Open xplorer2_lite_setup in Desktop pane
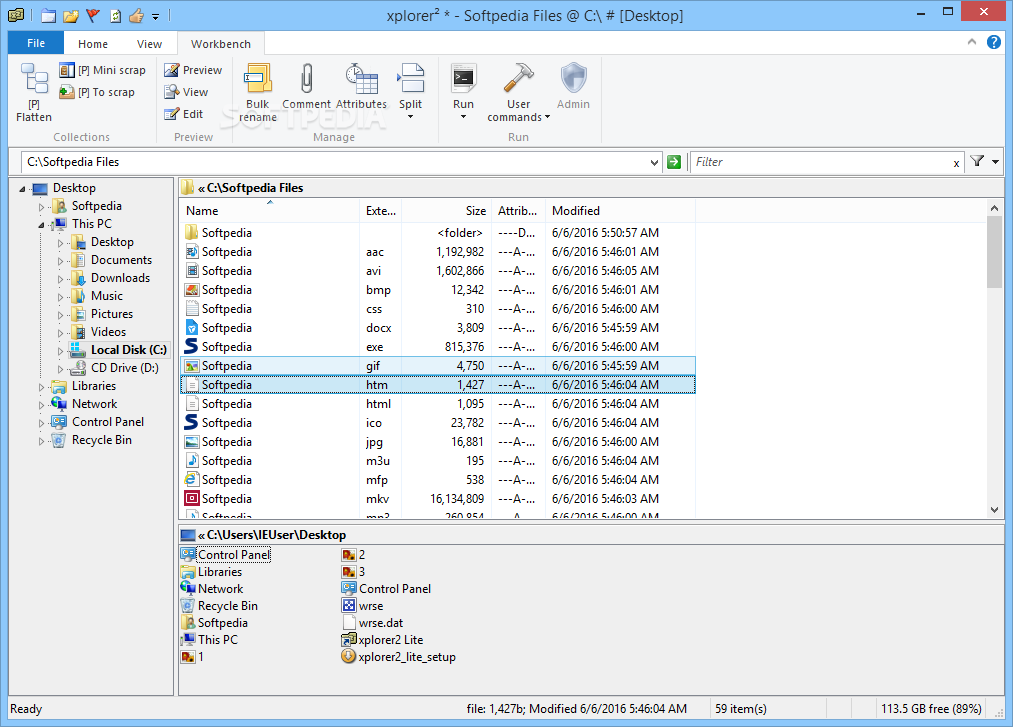This screenshot has width=1013, height=727. 398,657
